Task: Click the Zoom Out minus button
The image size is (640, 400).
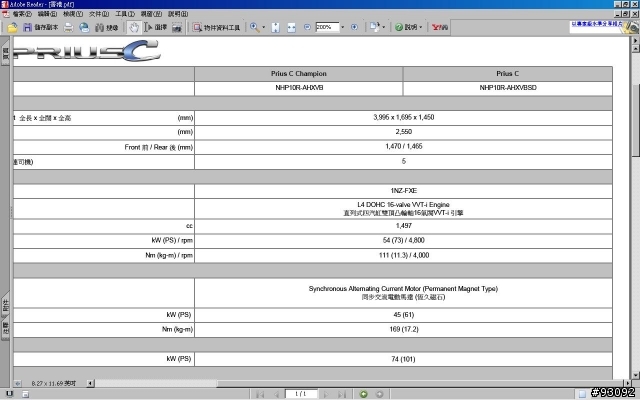Action: pyautogui.click(x=307, y=27)
